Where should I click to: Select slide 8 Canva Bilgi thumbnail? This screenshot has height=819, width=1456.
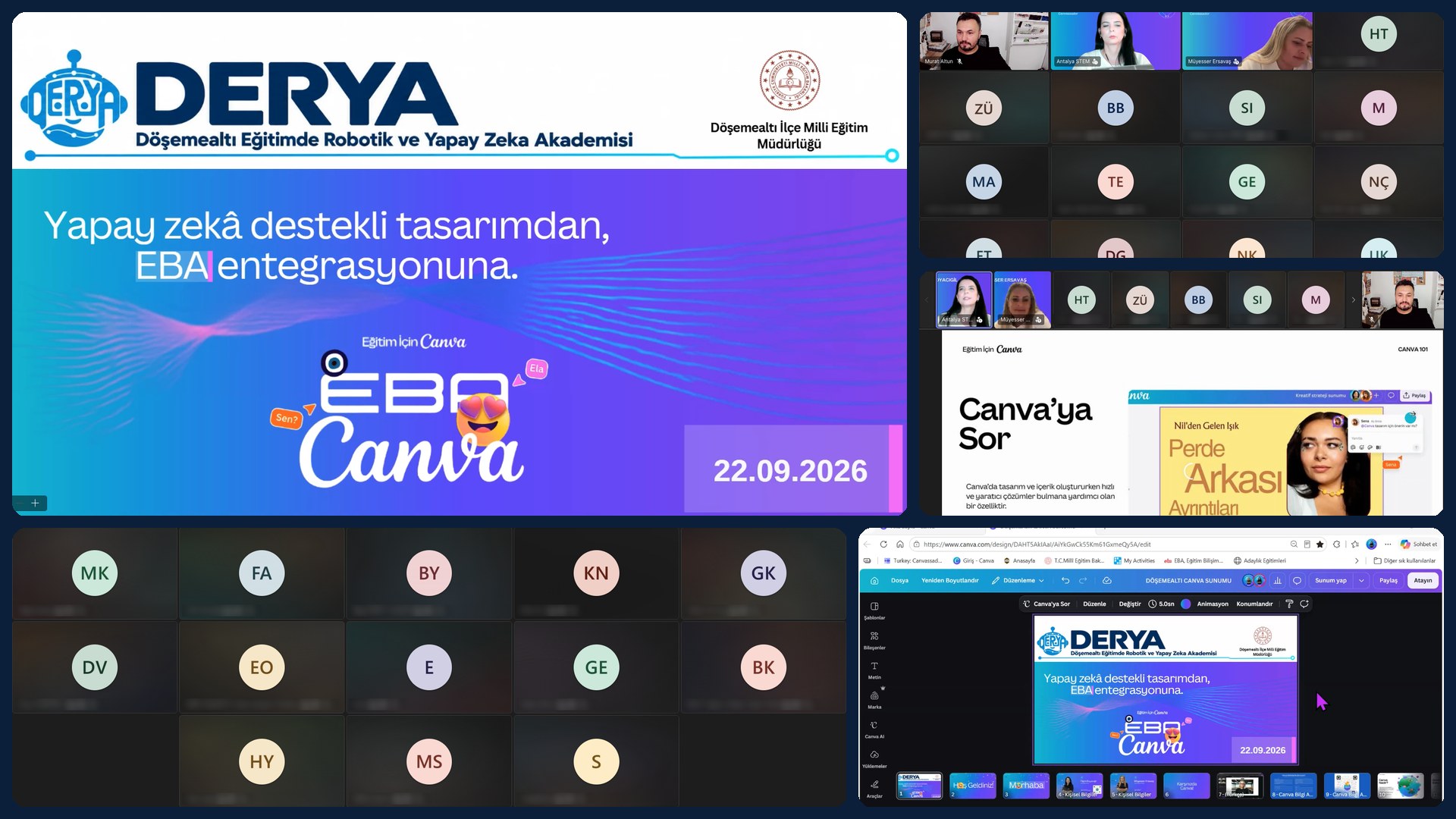1294,786
